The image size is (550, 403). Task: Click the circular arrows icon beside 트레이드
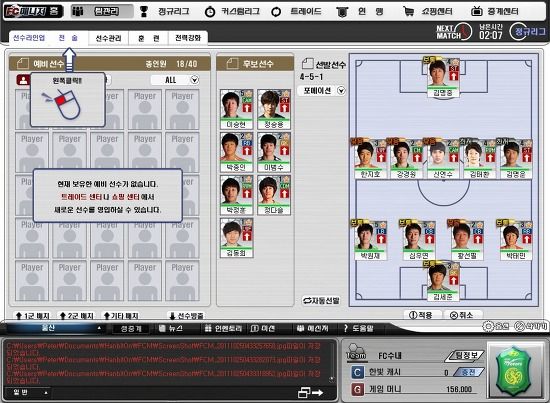[x=276, y=12]
